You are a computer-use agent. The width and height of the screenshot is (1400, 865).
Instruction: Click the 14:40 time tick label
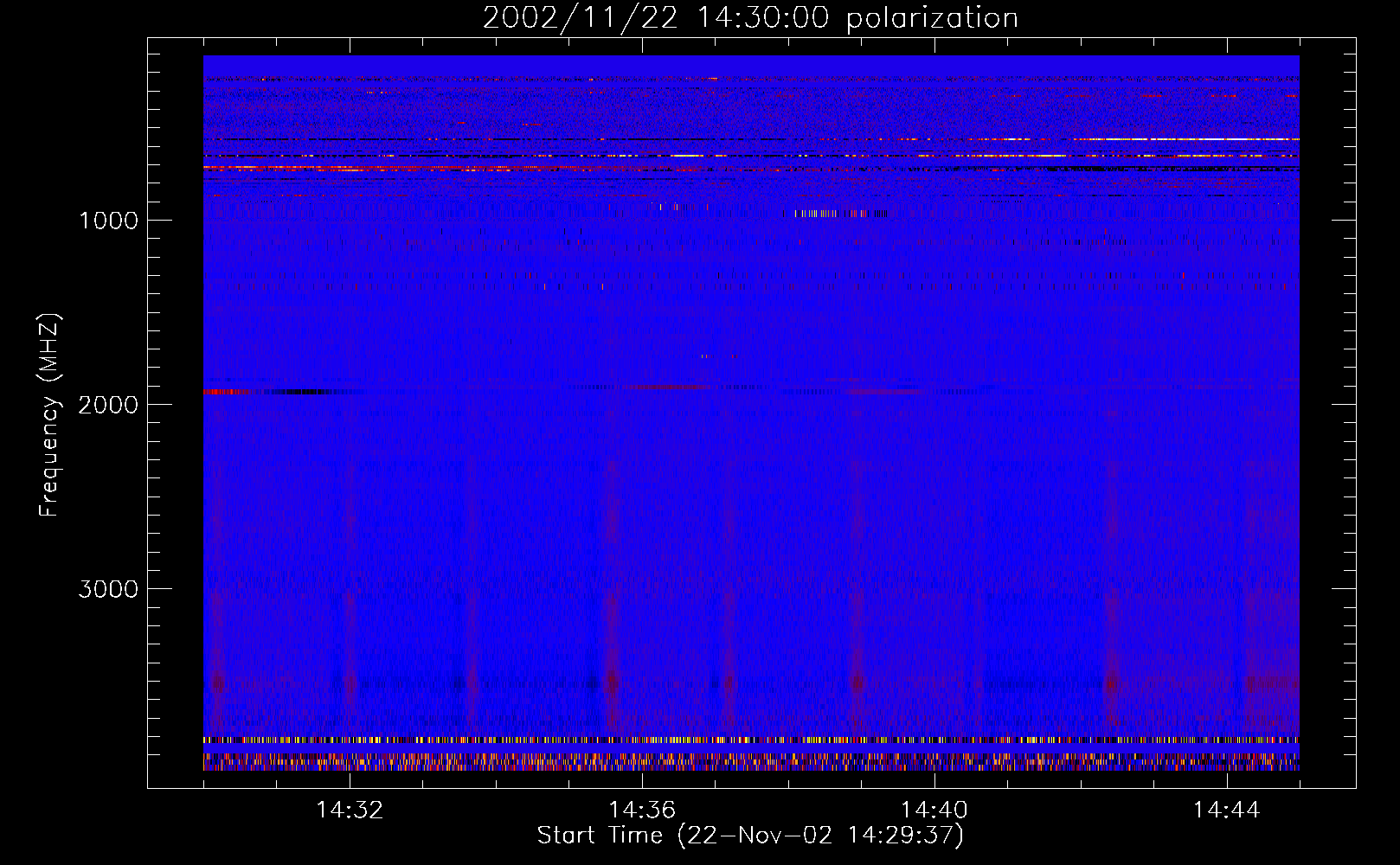click(x=934, y=811)
